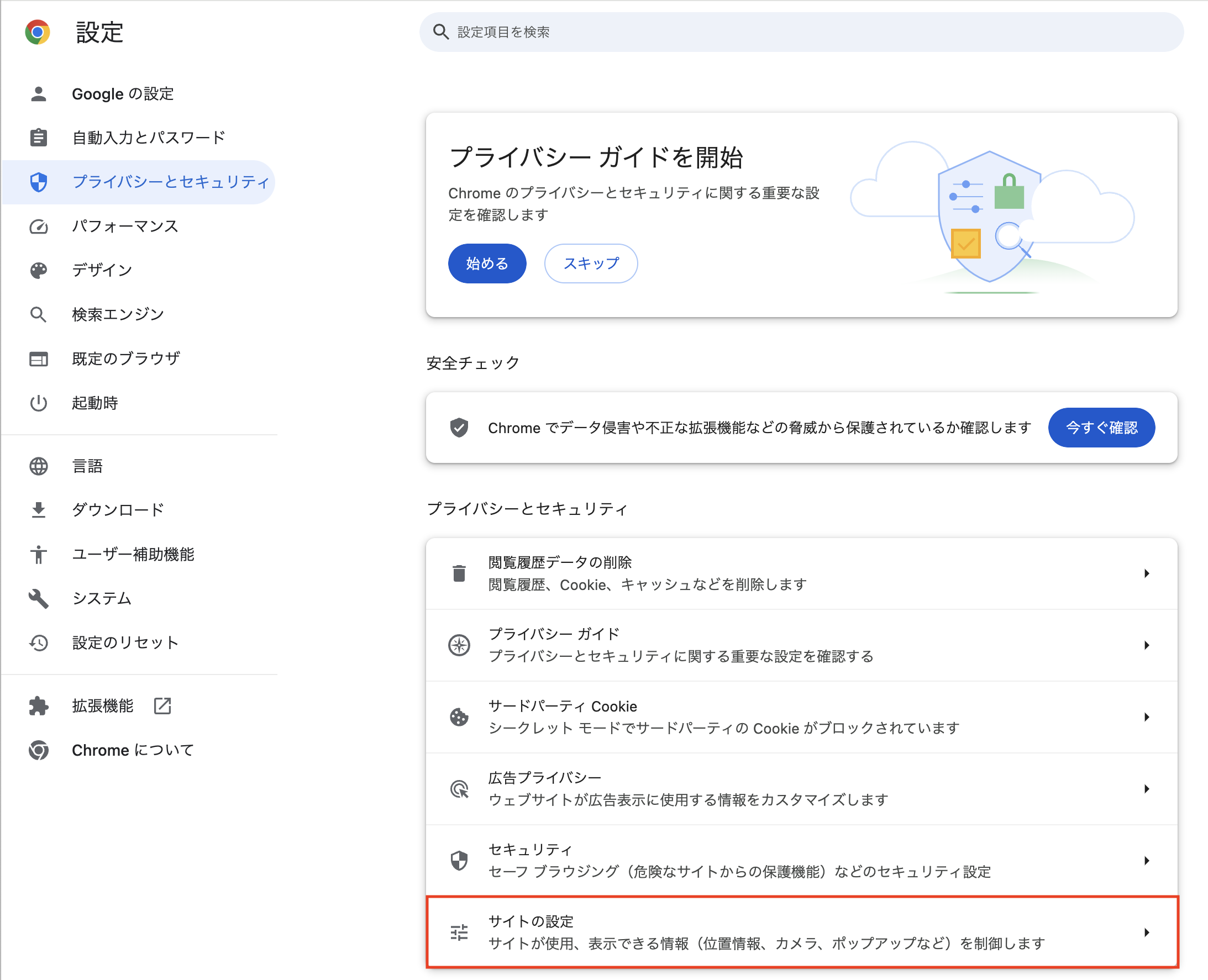1208x980 pixels.
Task: Click the palette icon for デザイン
Action: (38, 270)
